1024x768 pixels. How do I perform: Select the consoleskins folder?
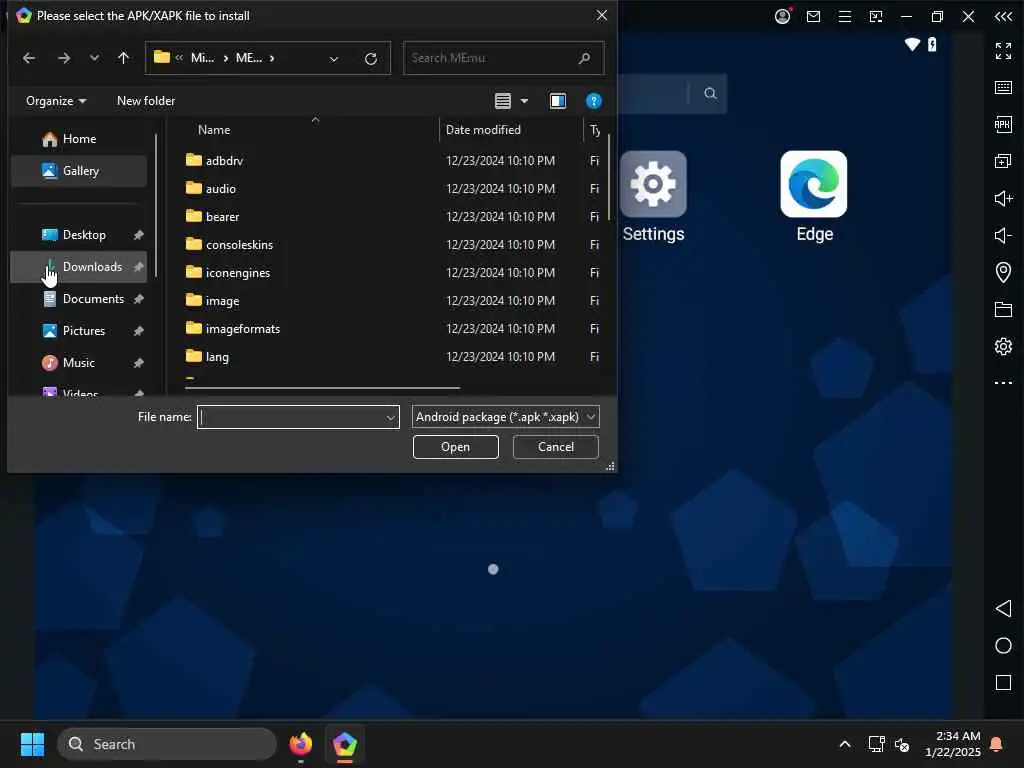[392, 244]
